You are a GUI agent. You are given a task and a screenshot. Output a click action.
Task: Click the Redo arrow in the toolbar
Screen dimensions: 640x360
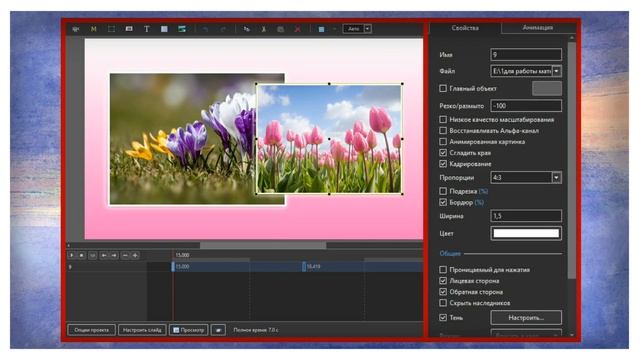tap(223, 29)
